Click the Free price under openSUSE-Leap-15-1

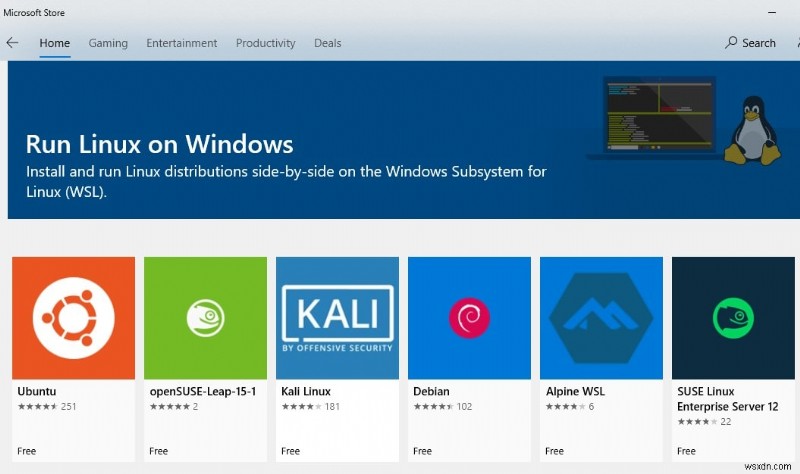point(158,451)
